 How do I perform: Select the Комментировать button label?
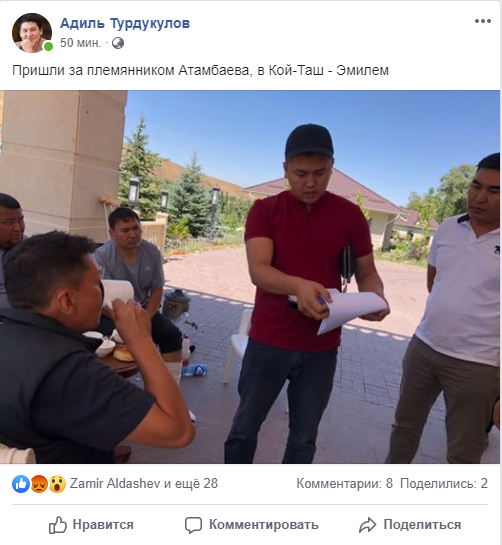[264, 525]
